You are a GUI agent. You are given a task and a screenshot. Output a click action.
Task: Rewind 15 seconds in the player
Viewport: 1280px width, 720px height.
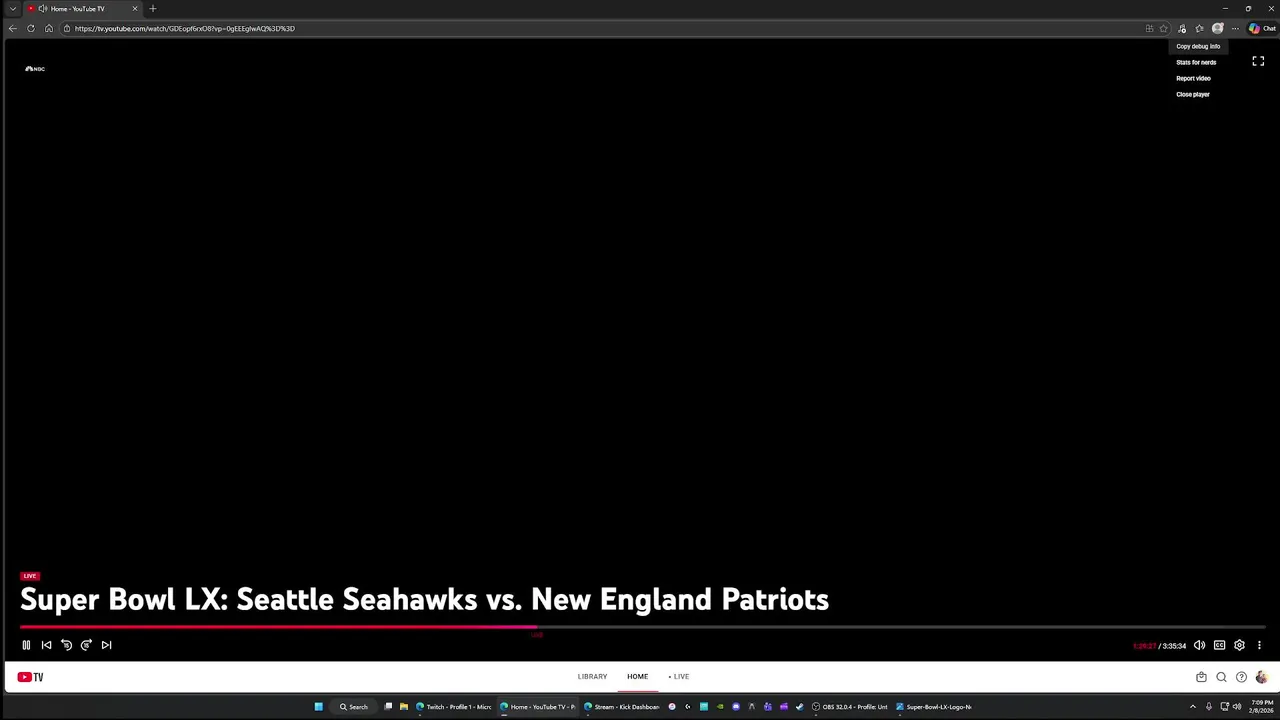[x=66, y=645]
